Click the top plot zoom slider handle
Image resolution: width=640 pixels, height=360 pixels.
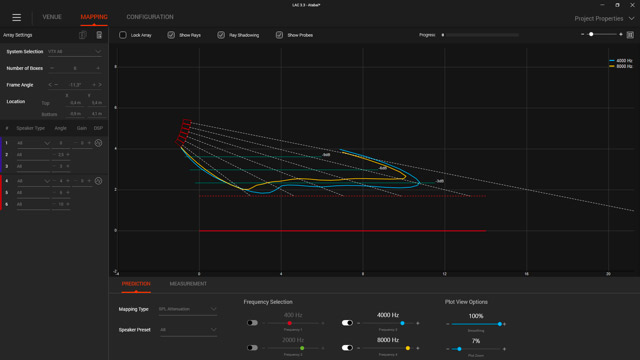point(591,35)
